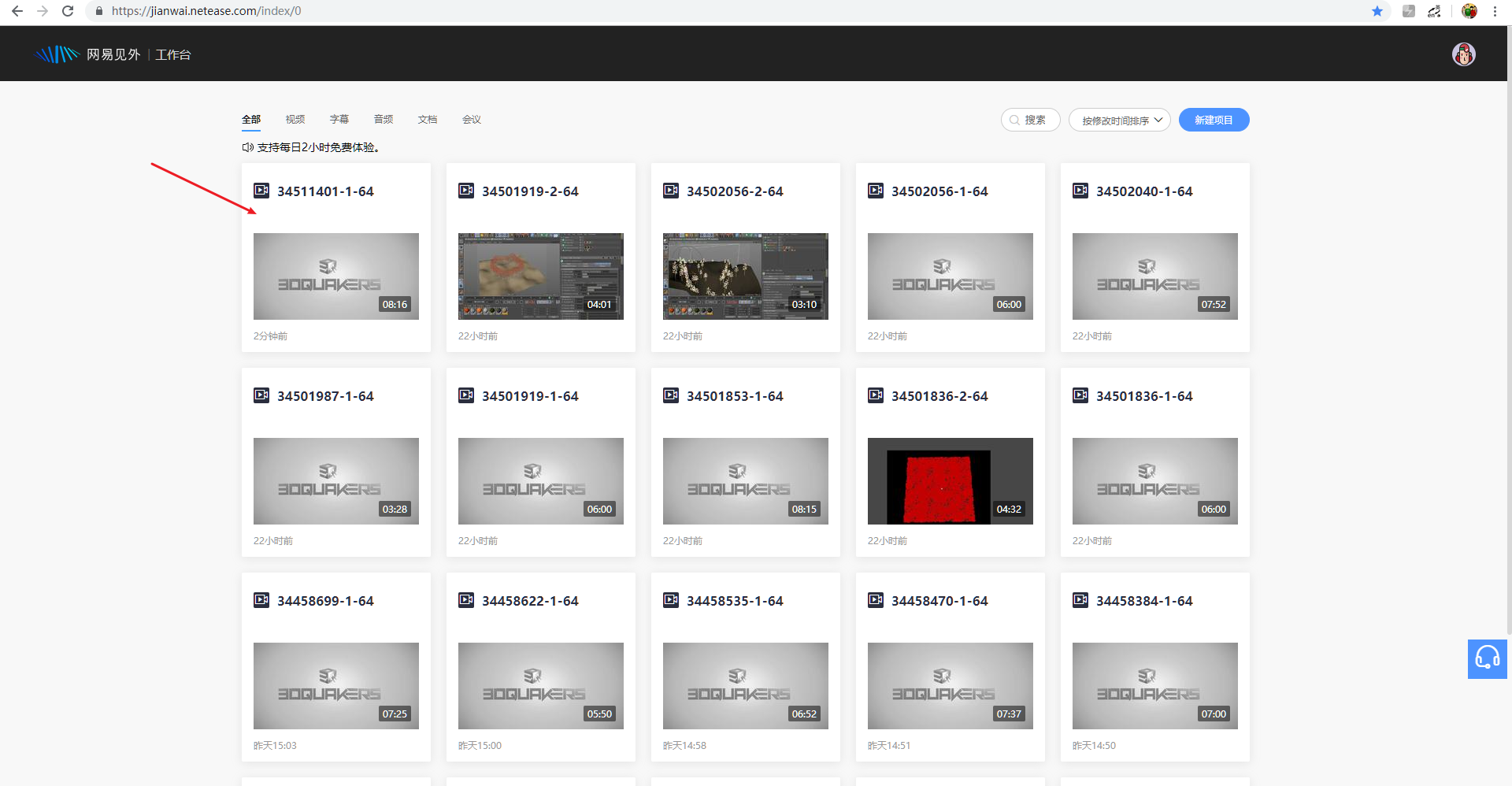Open project title 34501919-2-64
The image size is (1512, 786).
pyautogui.click(x=530, y=191)
